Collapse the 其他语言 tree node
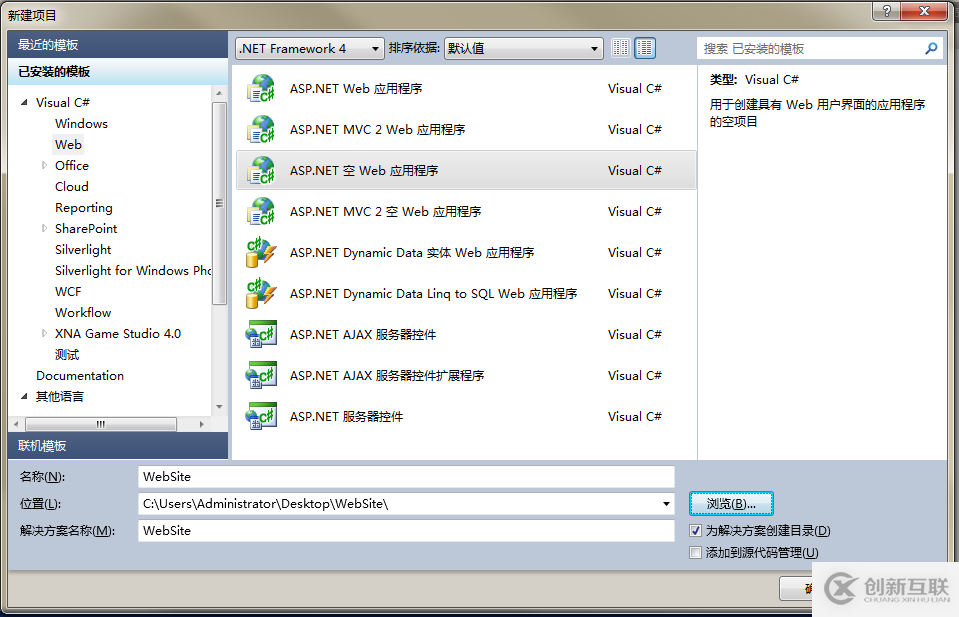 coord(24,396)
